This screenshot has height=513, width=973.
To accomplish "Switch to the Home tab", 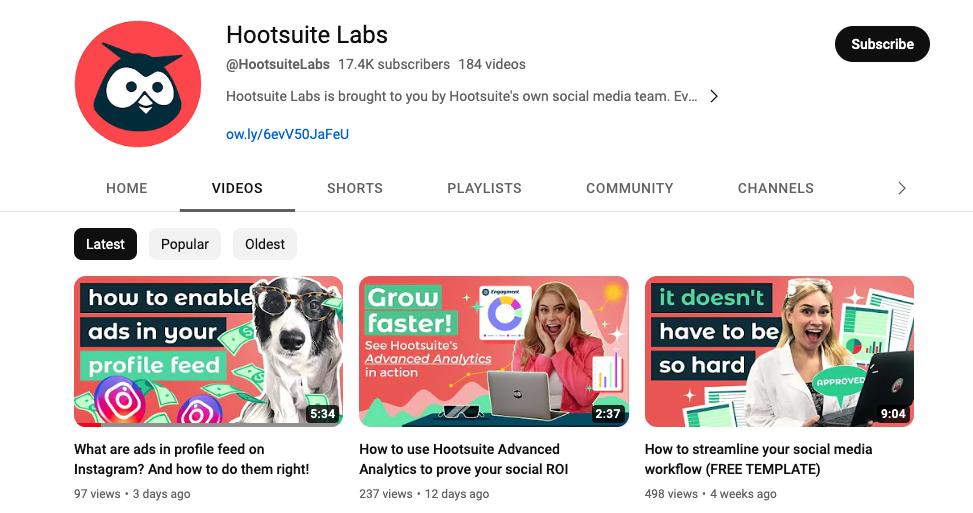I will (127, 188).
